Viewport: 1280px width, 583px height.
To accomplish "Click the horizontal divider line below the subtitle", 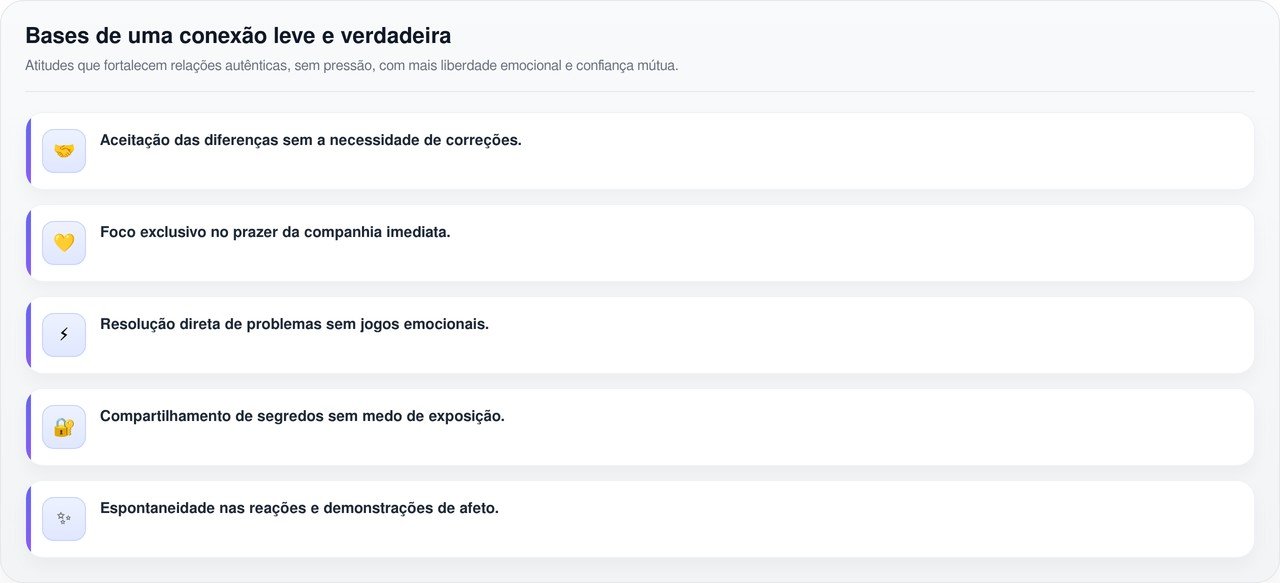I will 640,92.
